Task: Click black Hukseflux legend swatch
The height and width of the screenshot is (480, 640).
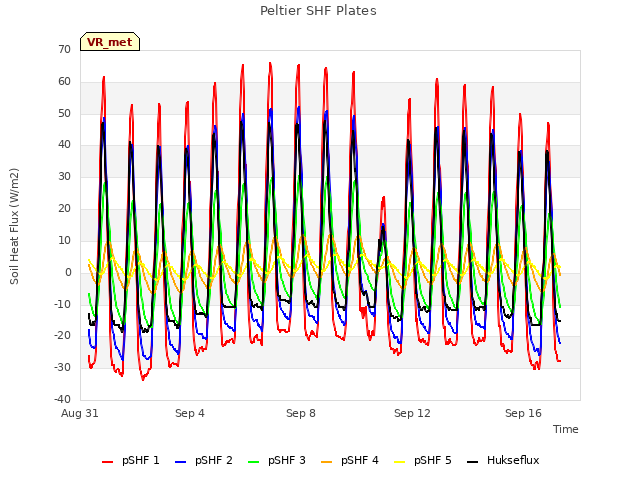Action: 473,462
